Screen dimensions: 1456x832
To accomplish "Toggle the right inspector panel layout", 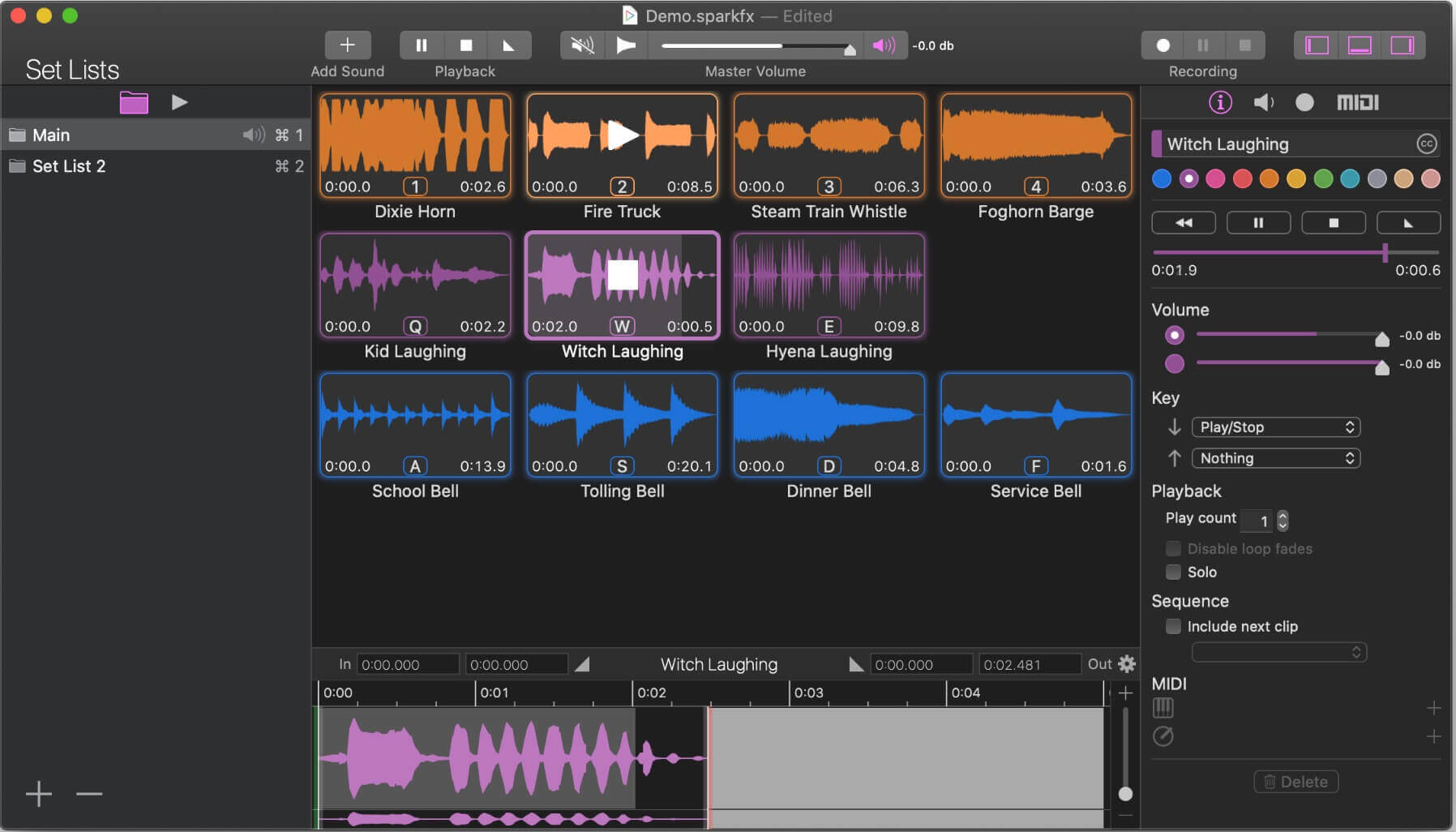I will (1402, 45).
